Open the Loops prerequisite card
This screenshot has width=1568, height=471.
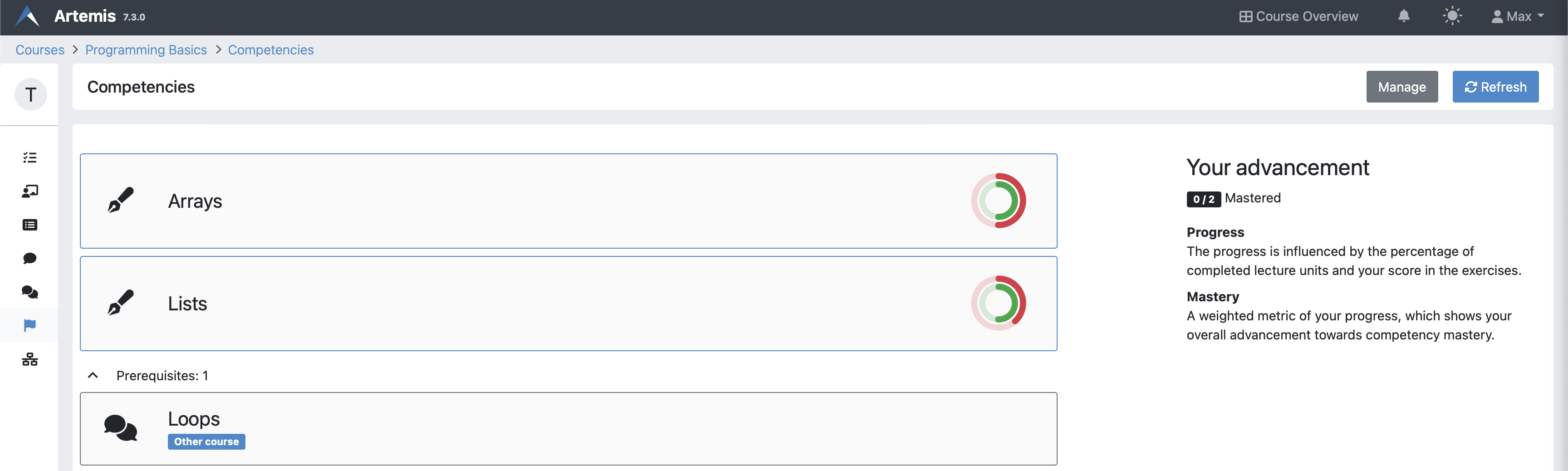568,428
